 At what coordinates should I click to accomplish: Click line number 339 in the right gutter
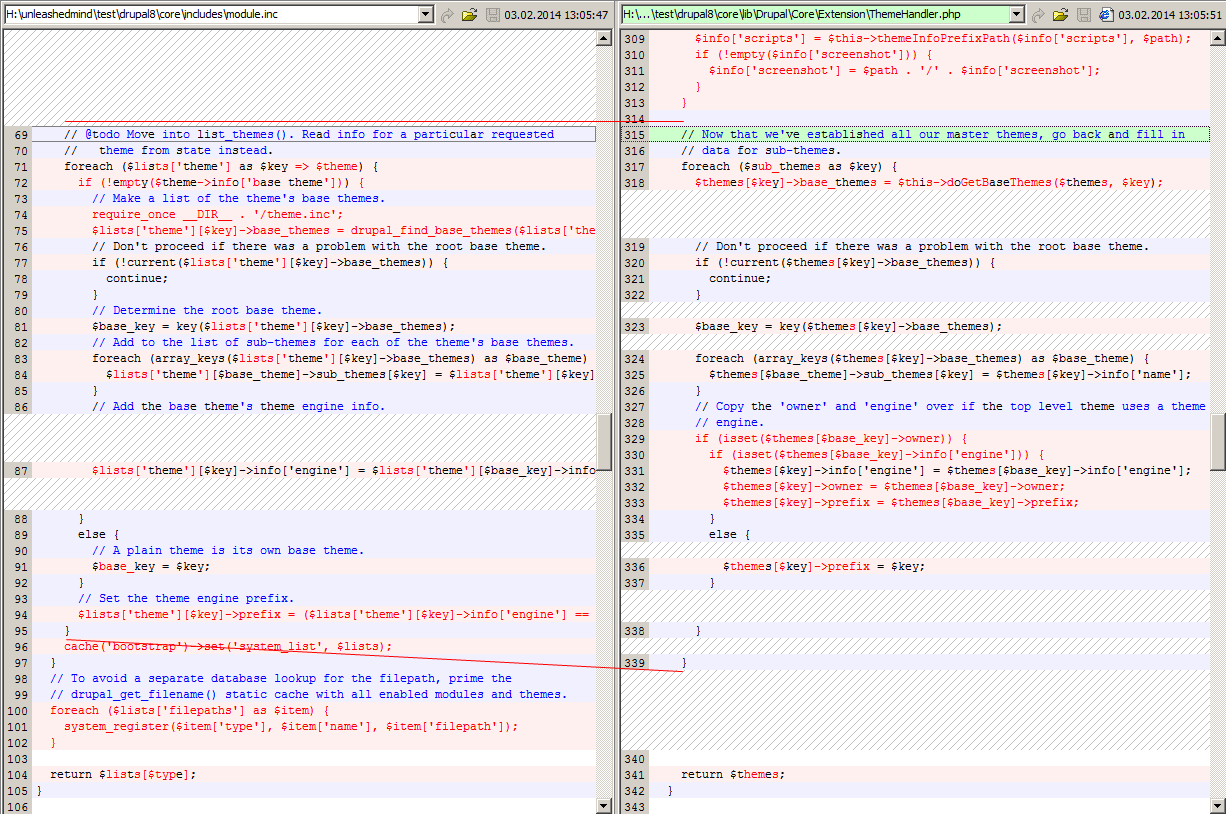pos(634,661)
